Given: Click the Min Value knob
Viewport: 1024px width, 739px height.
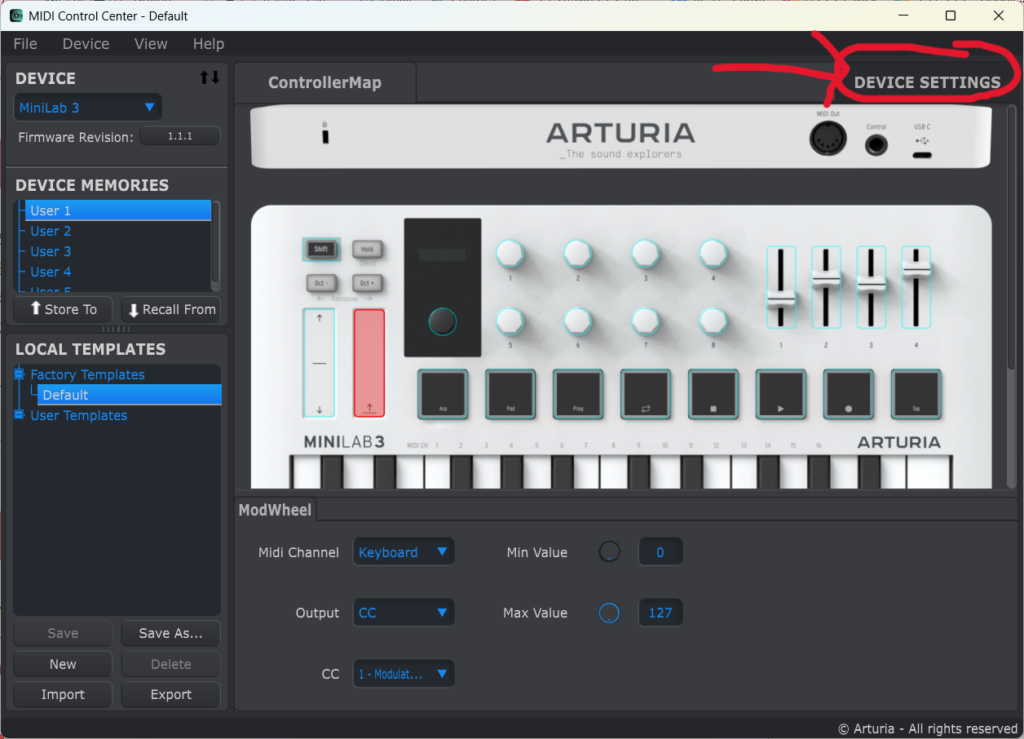Looking at the screenshot, I should point(609,552).
